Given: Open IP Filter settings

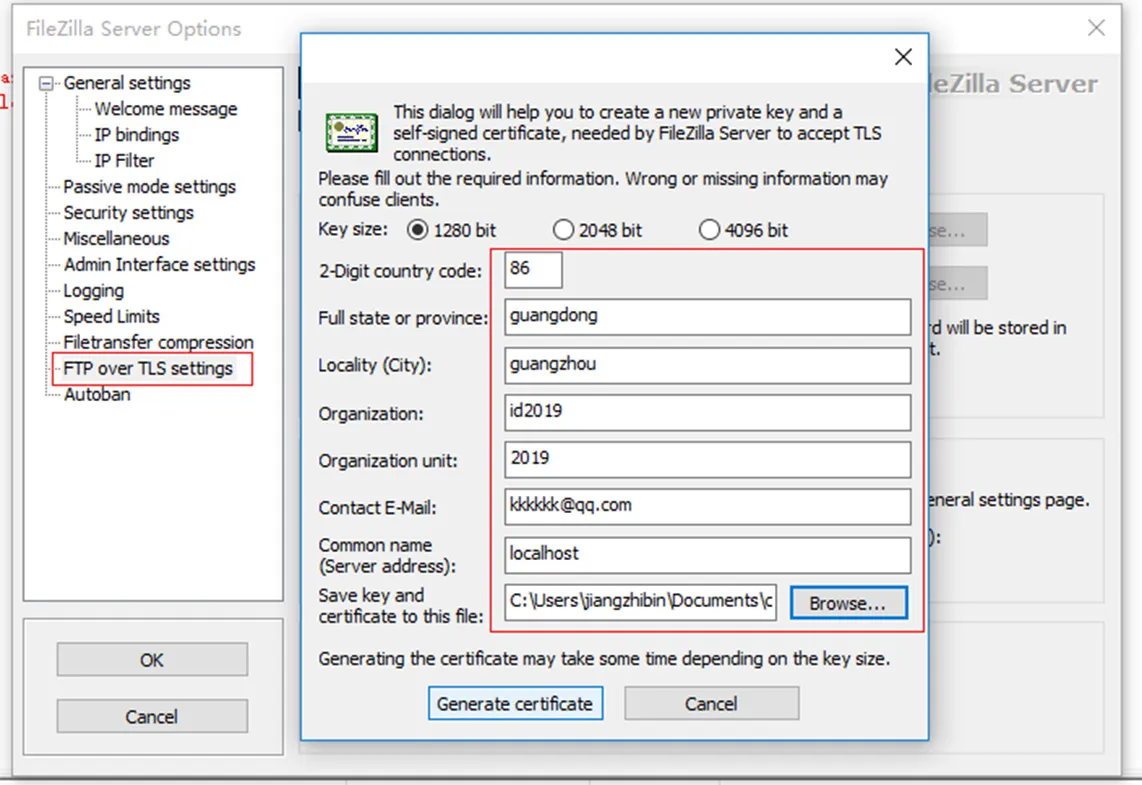Looking at the screenshot, I should click(124, 160).
